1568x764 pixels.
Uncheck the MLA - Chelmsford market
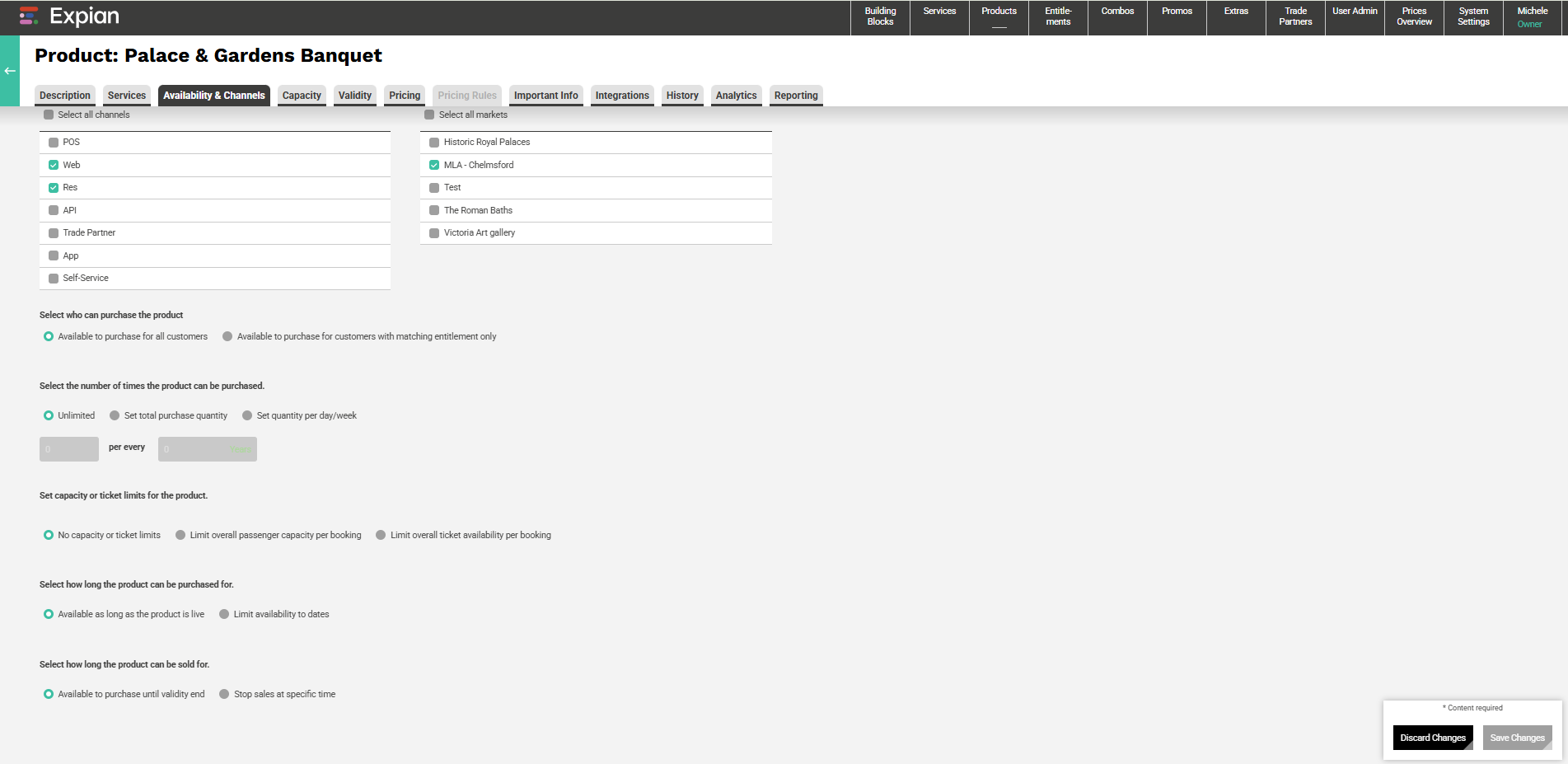[434, 165]
